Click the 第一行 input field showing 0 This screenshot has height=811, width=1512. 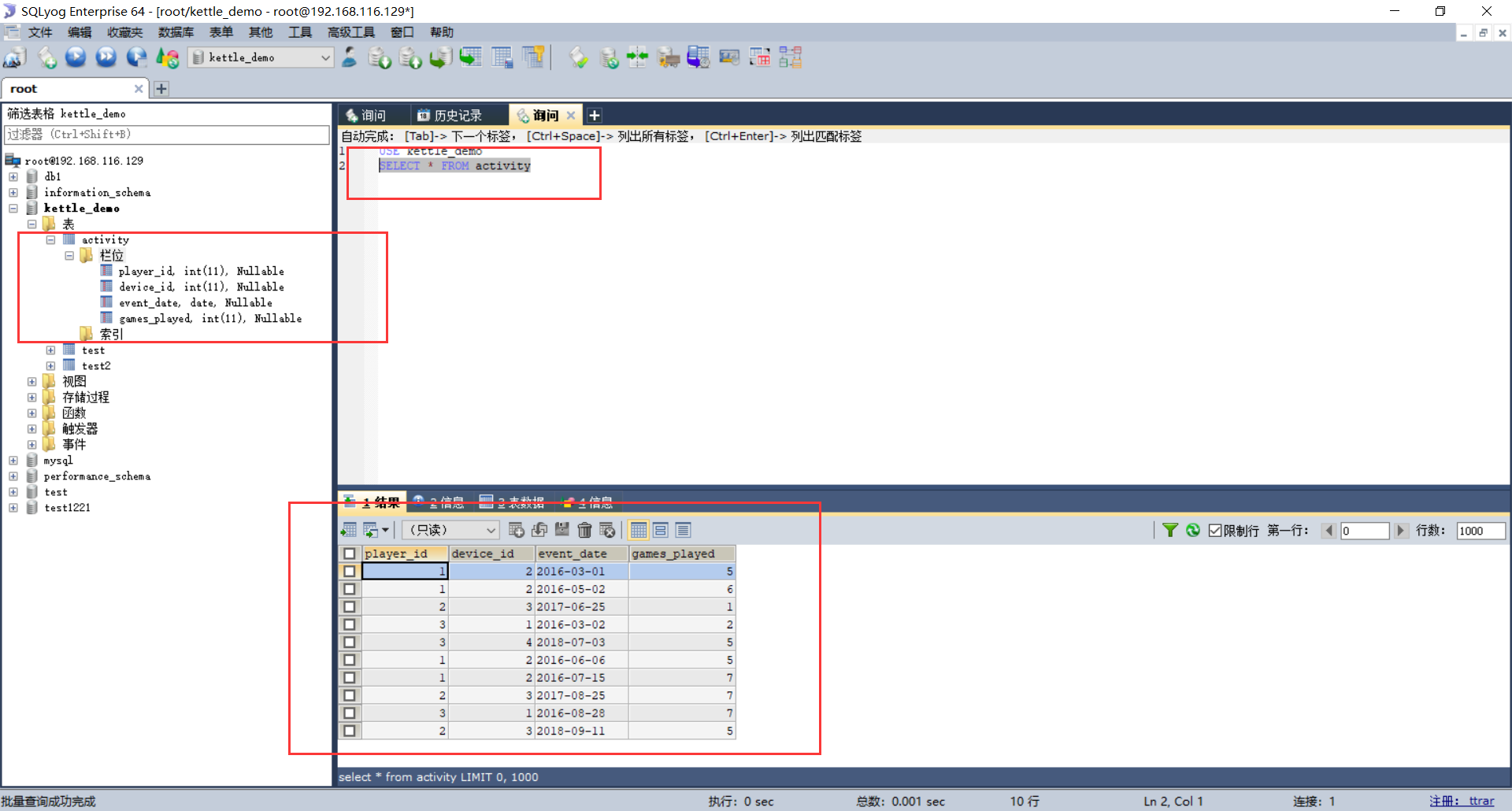[1365, 531]
